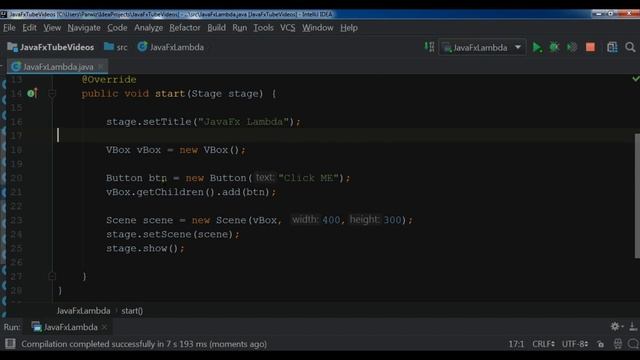Image resolution: width=640 pixels, height=360 pixels.
Task: Click the editor vertical scrollbar
Action: [637, 196]
